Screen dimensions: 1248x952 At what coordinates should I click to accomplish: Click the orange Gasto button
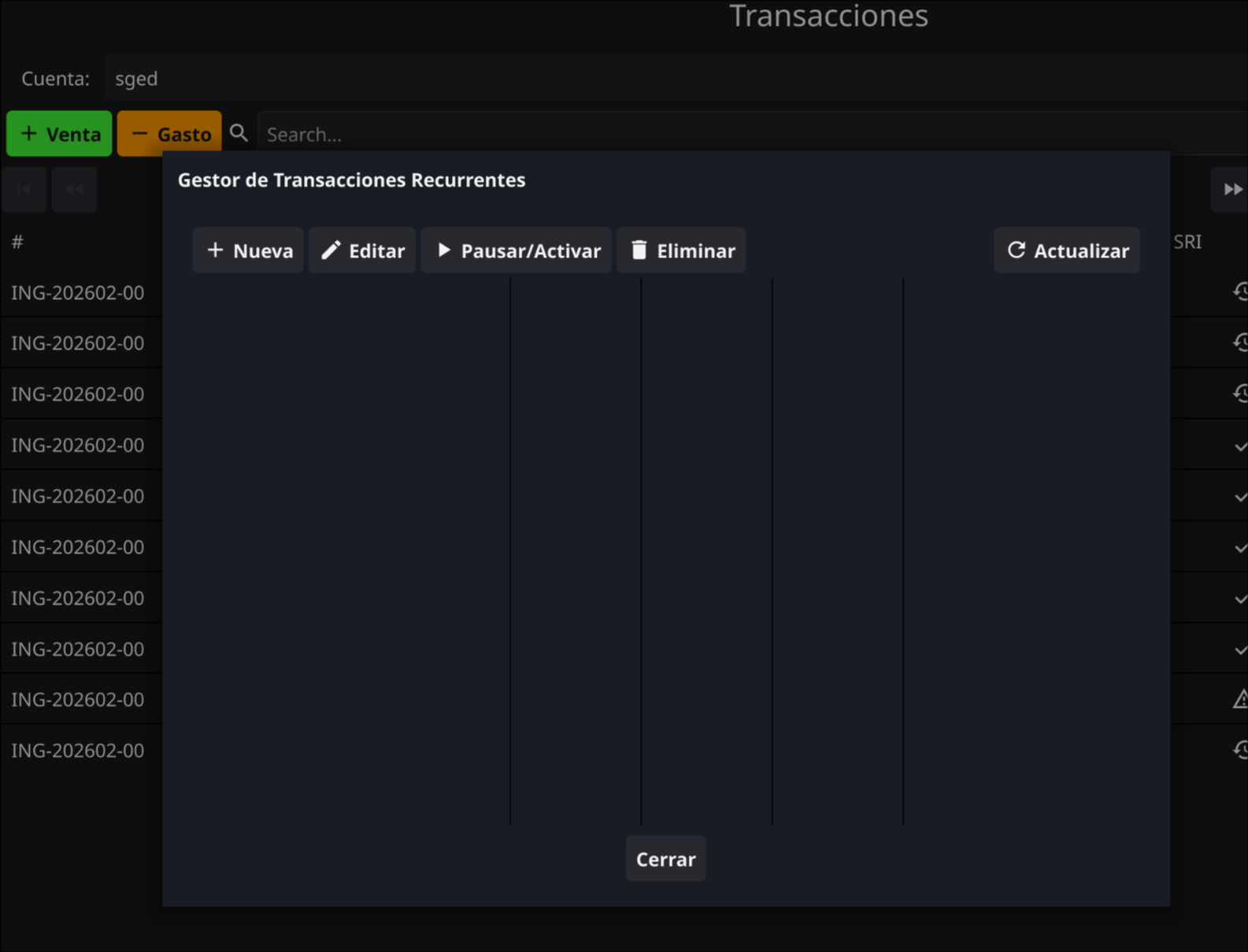tap(169, 134)
